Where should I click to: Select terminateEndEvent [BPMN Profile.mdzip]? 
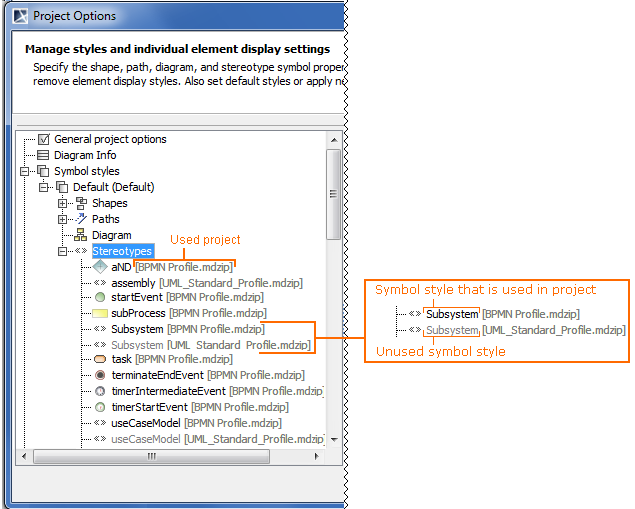[x=208, y=375]
